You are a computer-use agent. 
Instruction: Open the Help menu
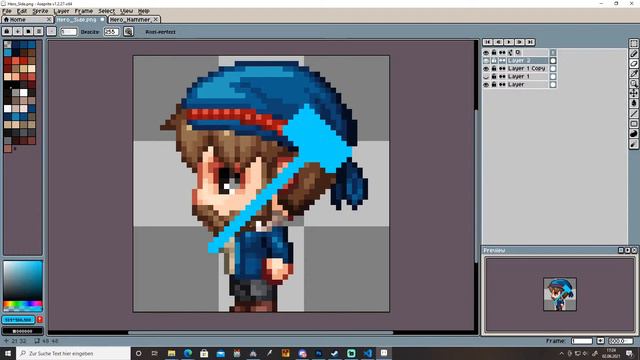[x=143, y=11]
